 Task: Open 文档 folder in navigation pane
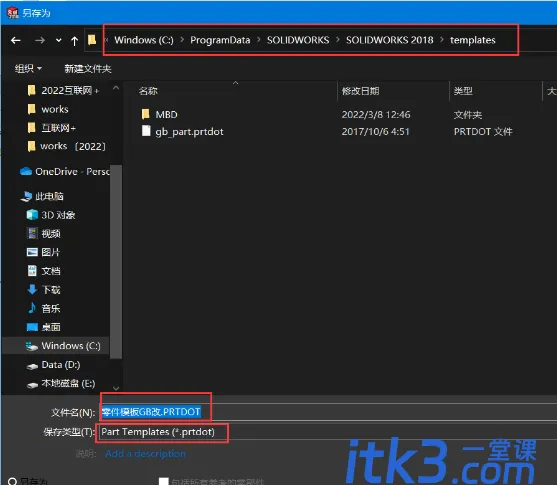pyautogui.click(x=44, y=271)
